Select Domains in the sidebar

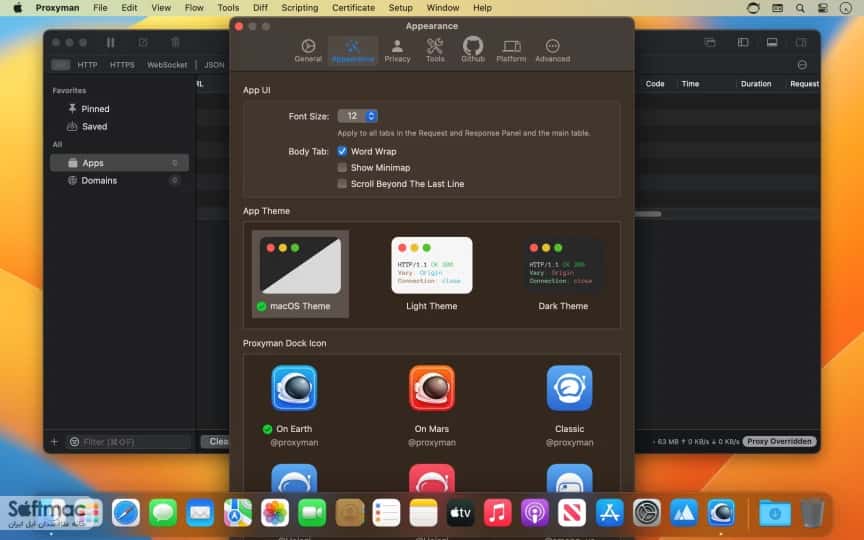tap(119, 180)
